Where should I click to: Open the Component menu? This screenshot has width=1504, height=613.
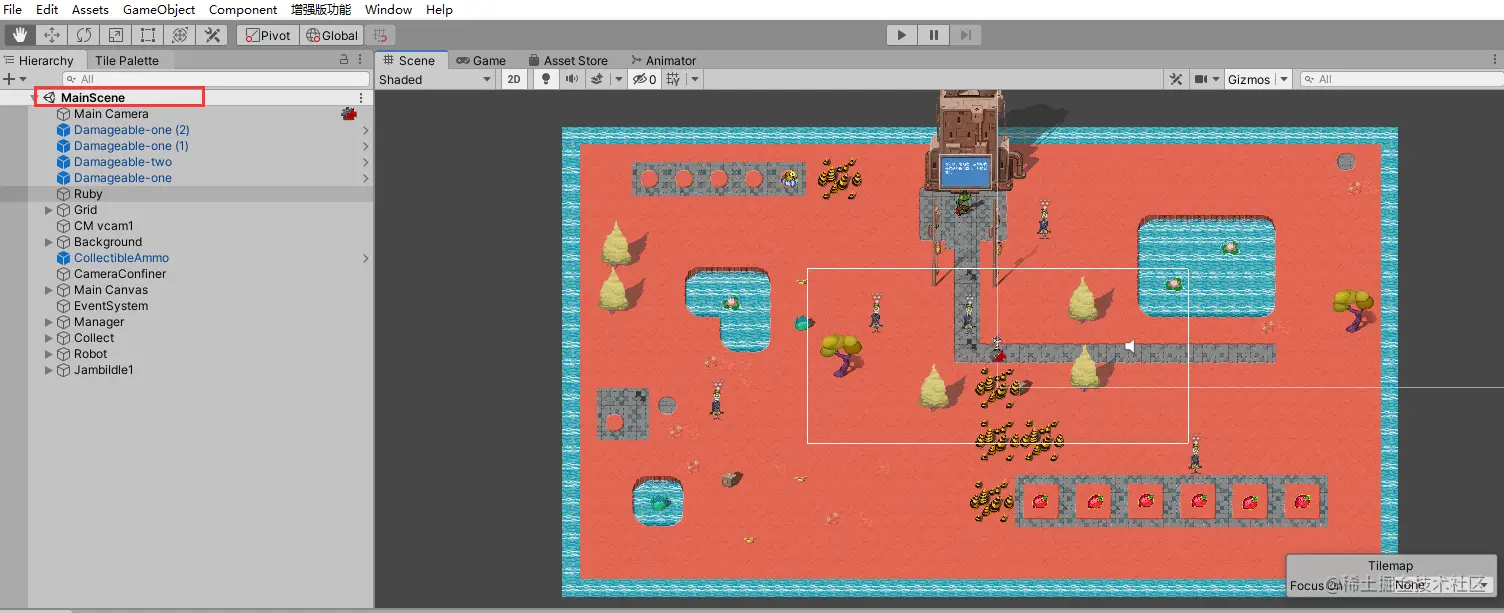[x=243, y=9]
